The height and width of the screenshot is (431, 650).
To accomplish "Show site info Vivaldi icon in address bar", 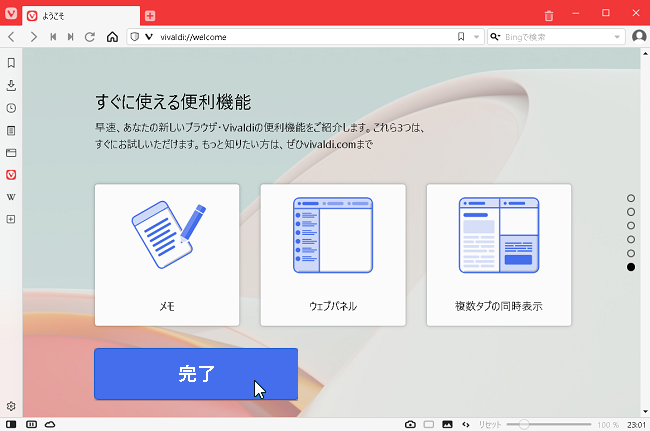I will (149, 37).
